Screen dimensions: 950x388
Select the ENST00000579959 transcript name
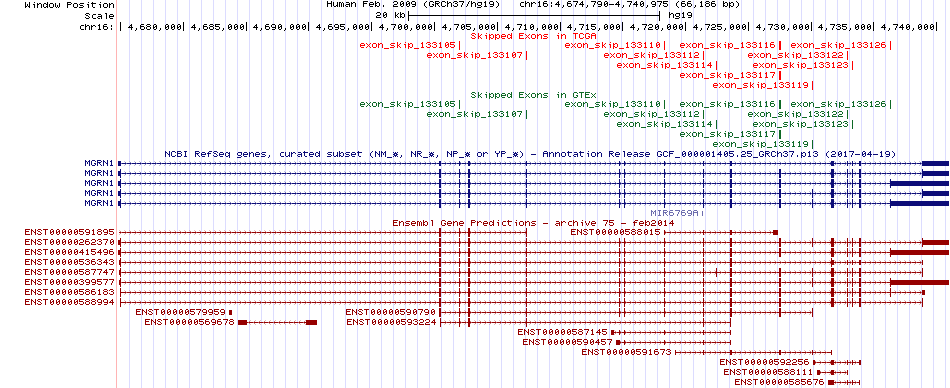click(x=181, y=312)
